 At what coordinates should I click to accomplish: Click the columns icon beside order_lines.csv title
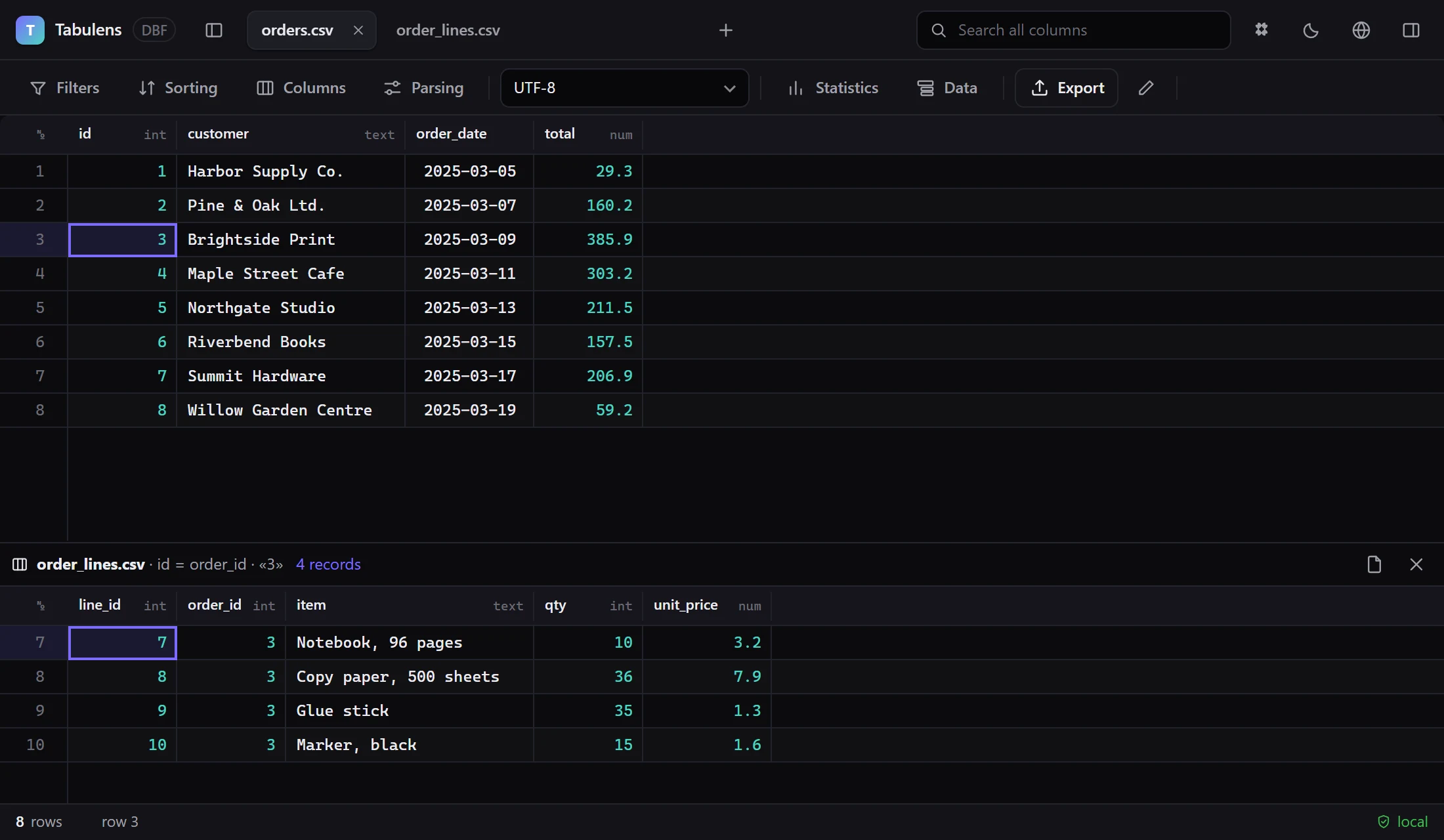pos(20,564)
